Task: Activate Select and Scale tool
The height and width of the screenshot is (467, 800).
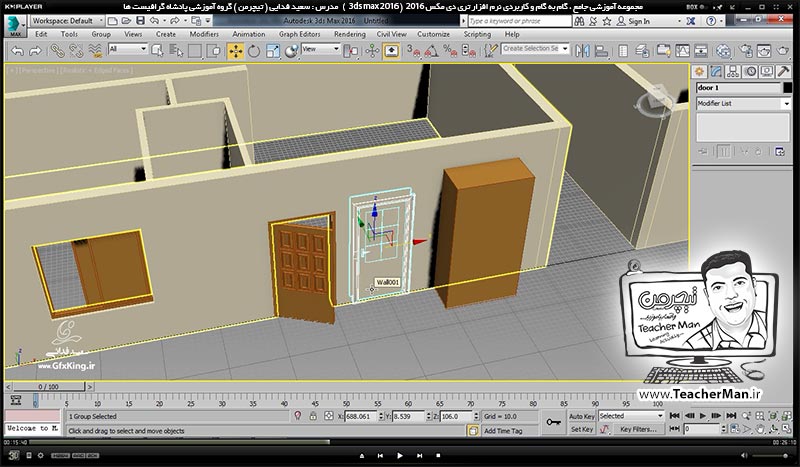Action: (x=272, y=51)
